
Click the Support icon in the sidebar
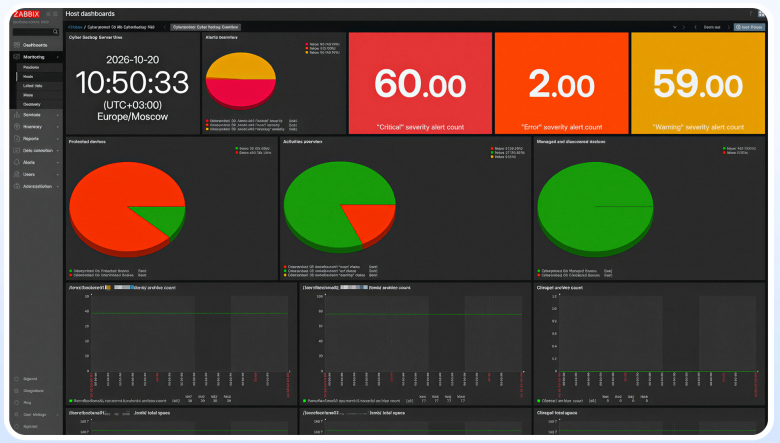coord(17,379)
